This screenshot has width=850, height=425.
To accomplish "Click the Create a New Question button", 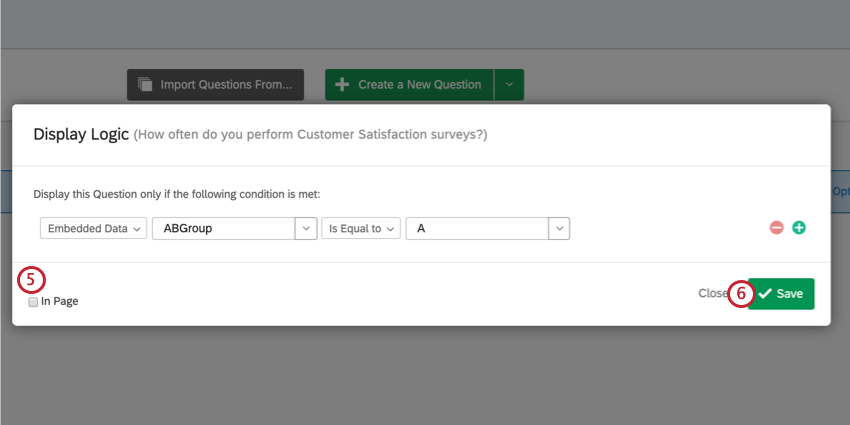I will click(x=410, y=85).
